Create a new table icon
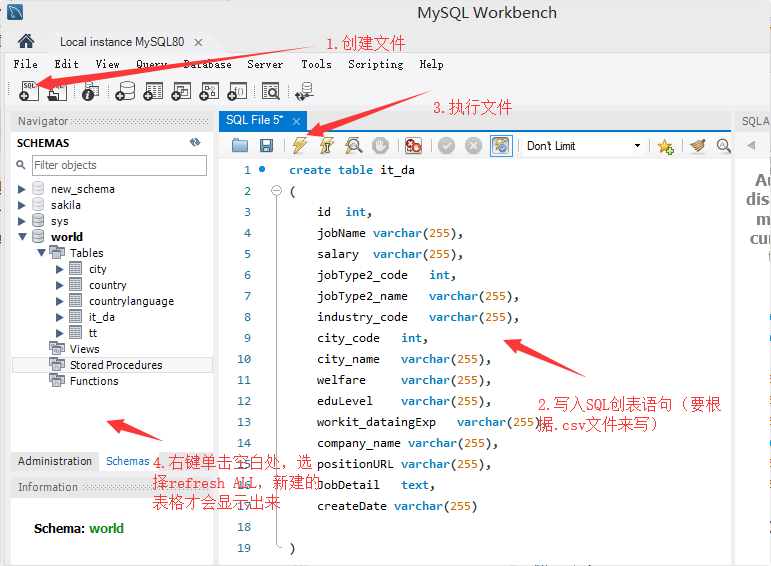This screenshot has height=566, width=771. [153, 91]
